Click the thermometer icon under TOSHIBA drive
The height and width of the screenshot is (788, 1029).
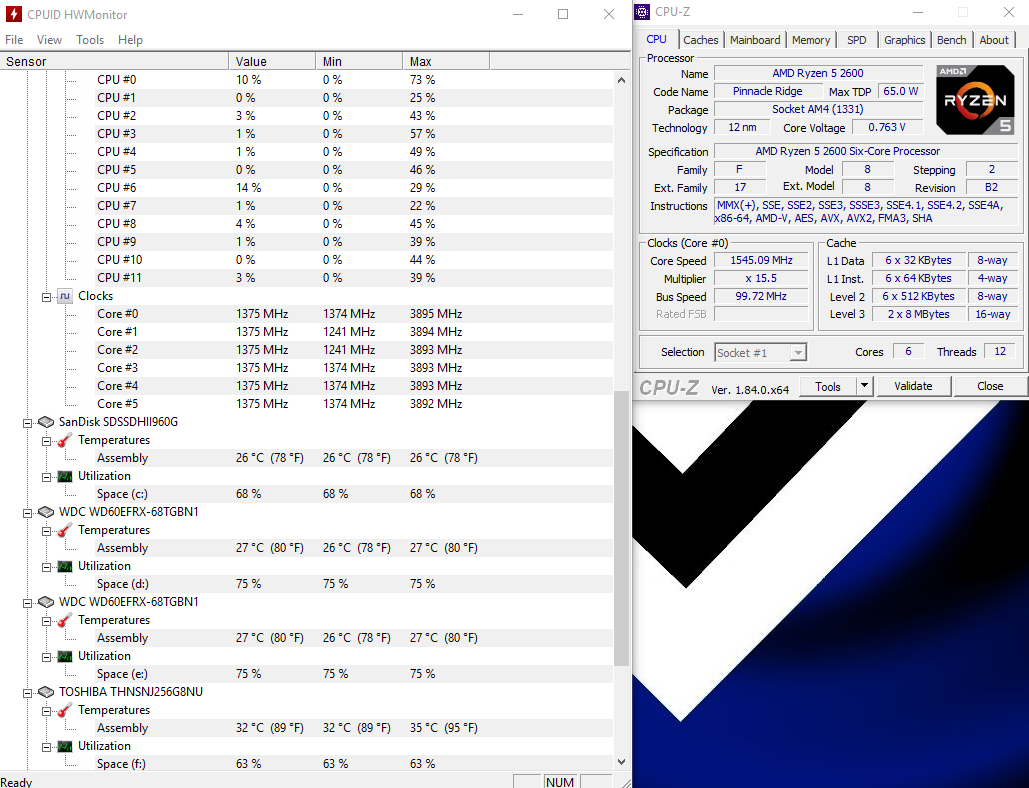tap(64, 710)
